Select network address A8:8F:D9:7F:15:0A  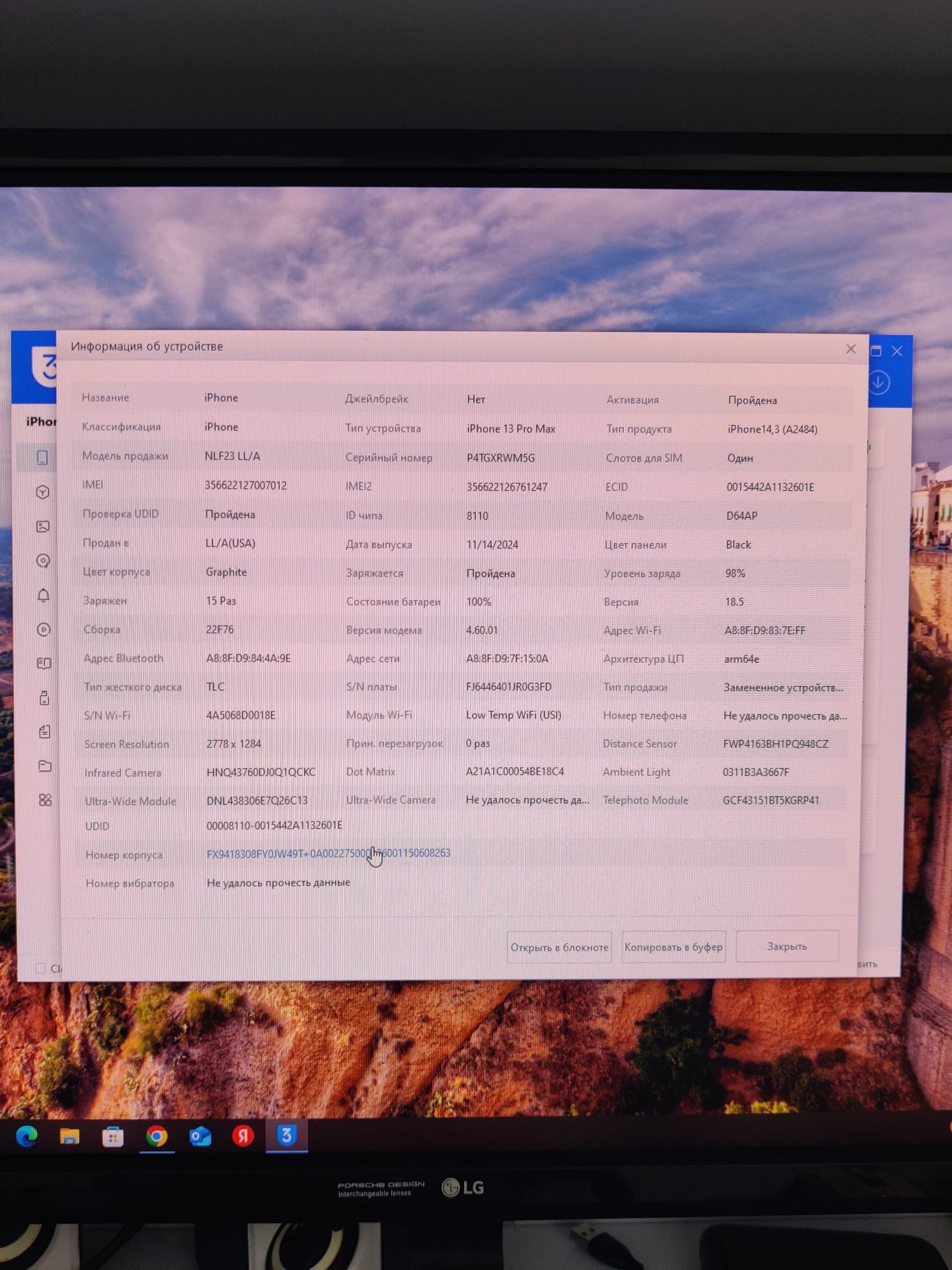click(x=507, y=658)
